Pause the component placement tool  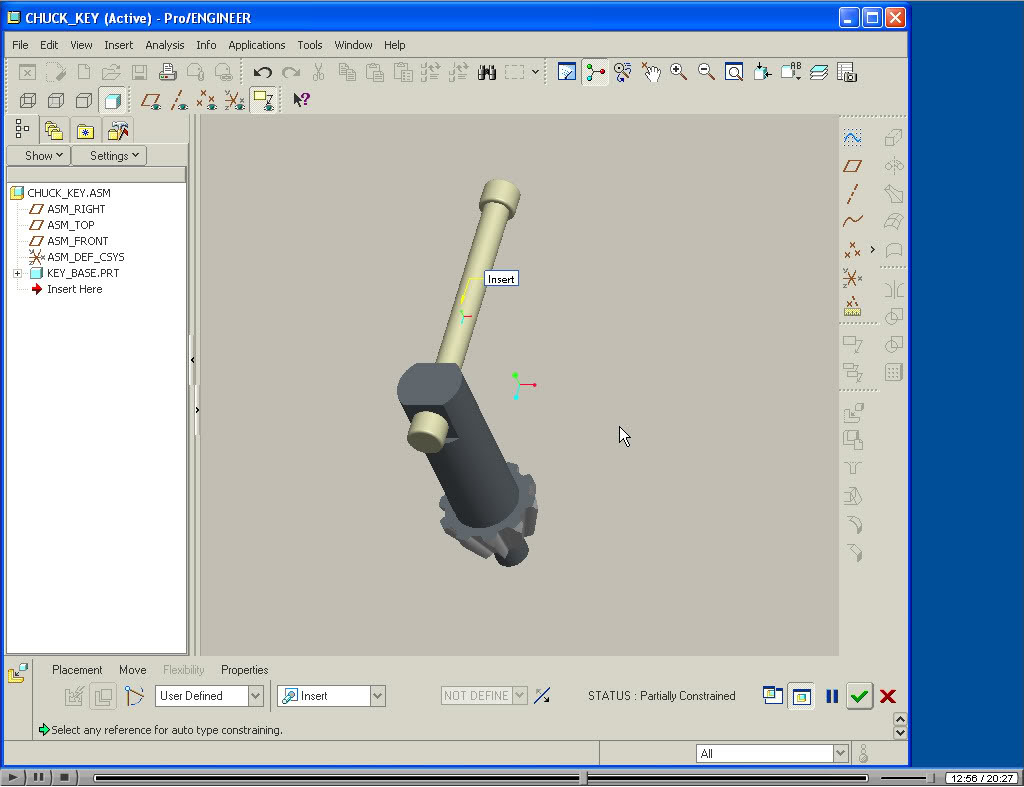(831, 696)
